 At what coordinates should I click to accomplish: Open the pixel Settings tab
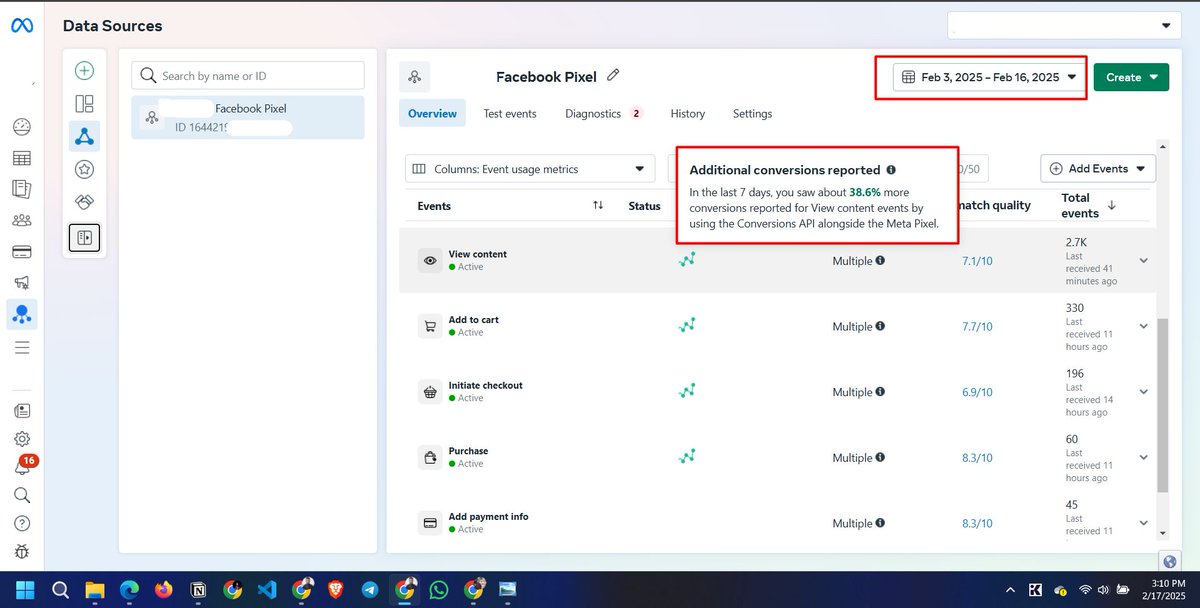point(752,114)
